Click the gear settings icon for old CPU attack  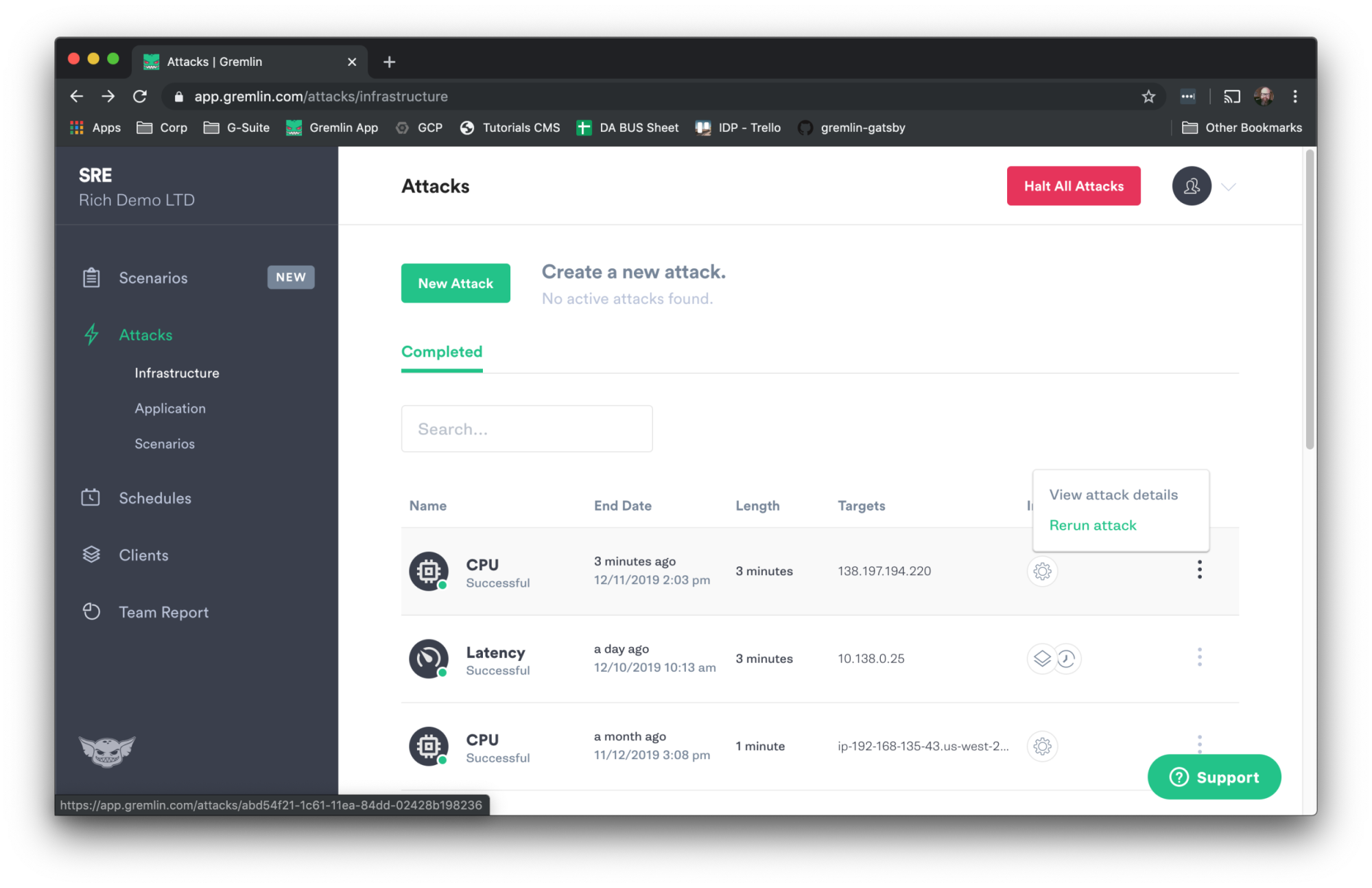click(1042, 746)
